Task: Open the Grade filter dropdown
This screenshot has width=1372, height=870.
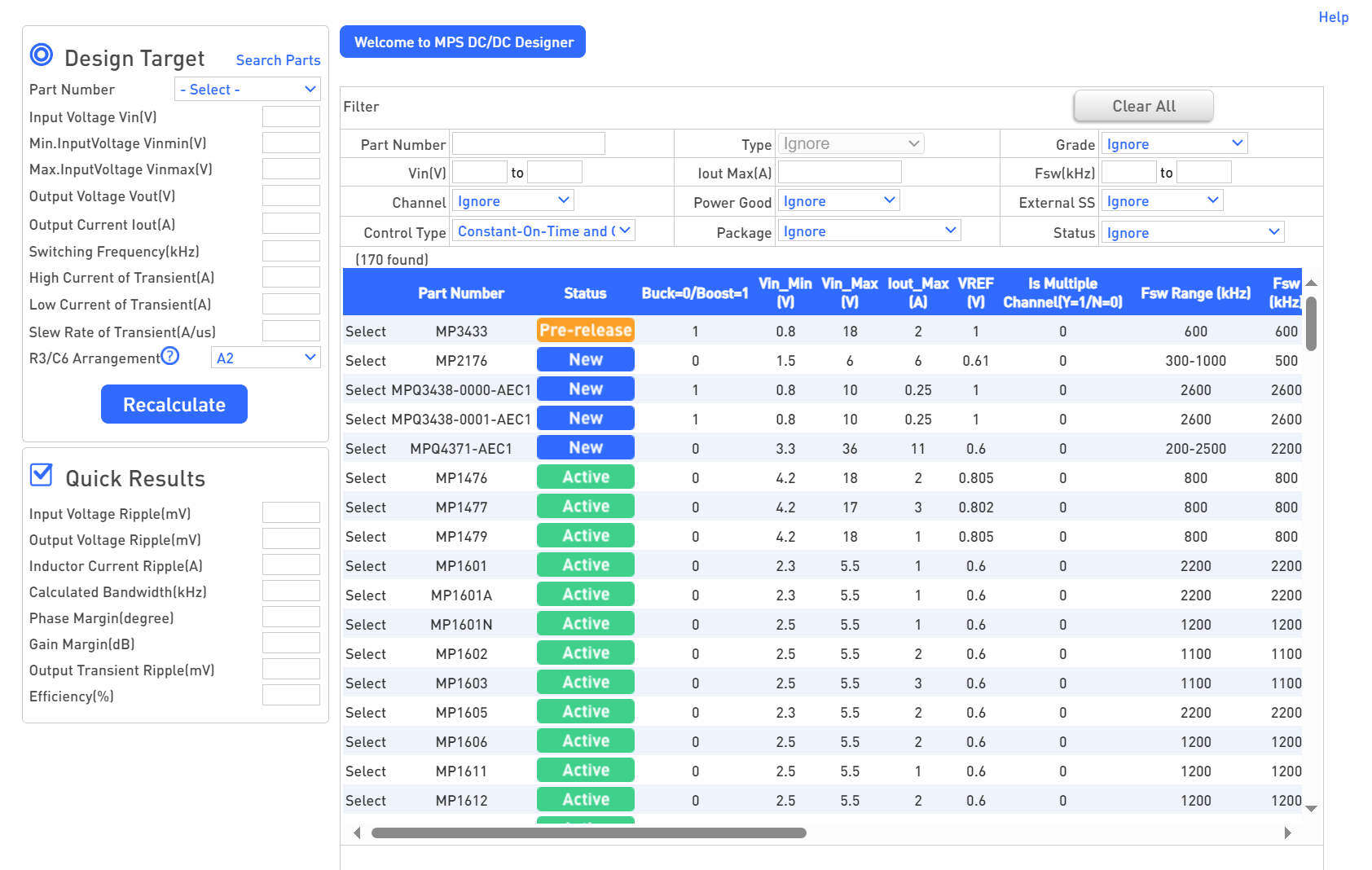Action: [x=1174, y=144]
